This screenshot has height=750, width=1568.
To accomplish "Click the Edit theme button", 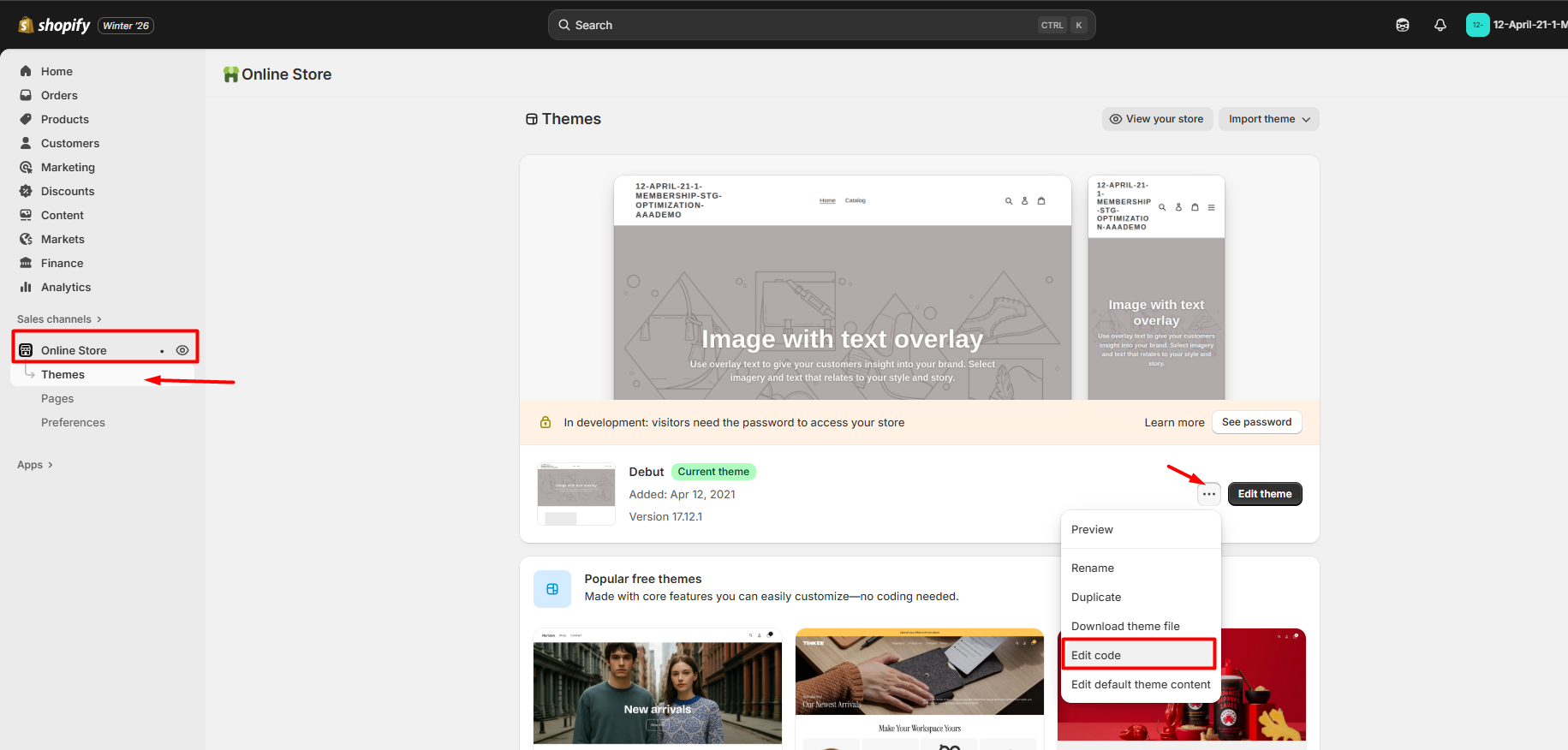I will click(1264, 494).
